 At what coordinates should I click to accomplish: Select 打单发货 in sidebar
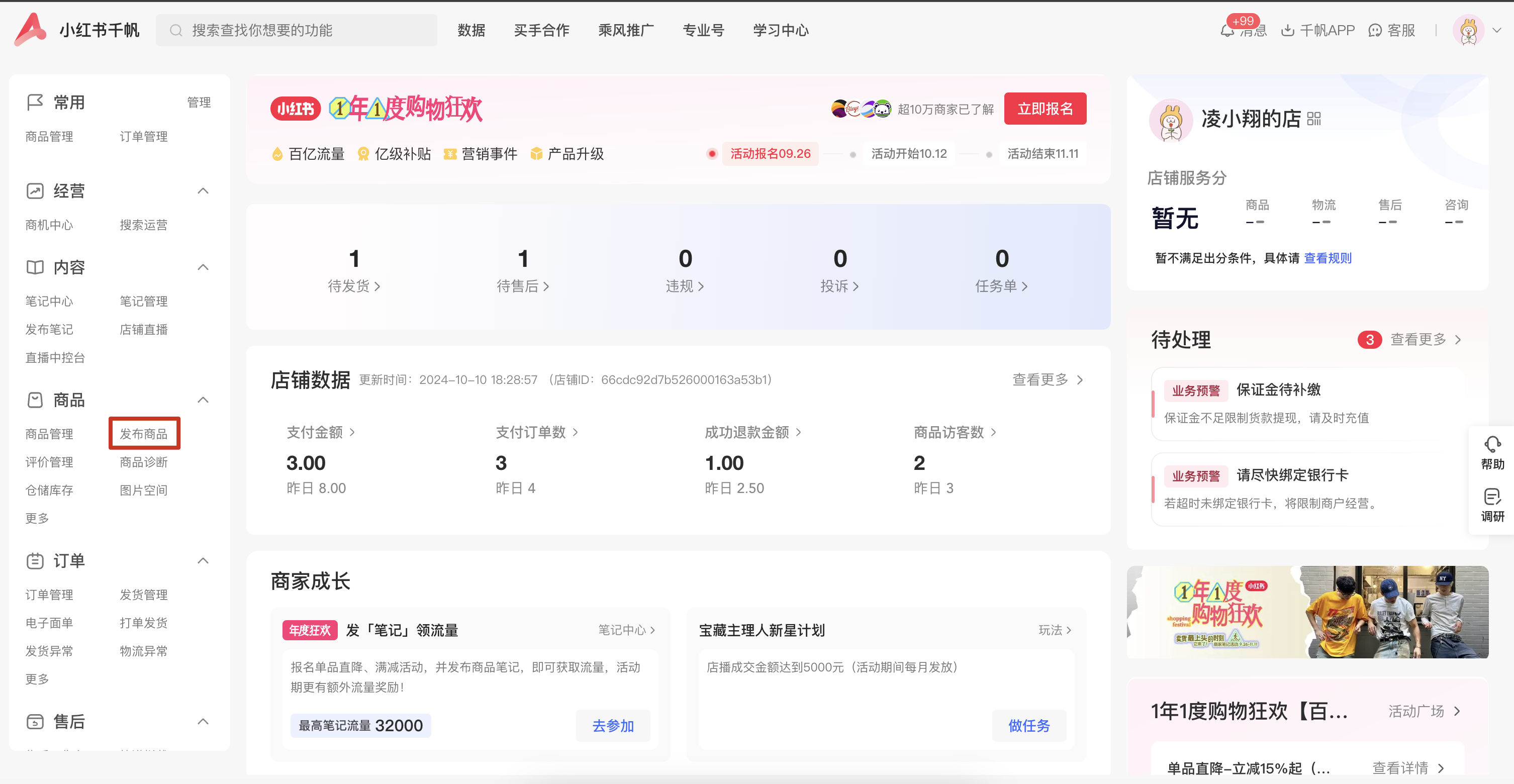(144, 623)
